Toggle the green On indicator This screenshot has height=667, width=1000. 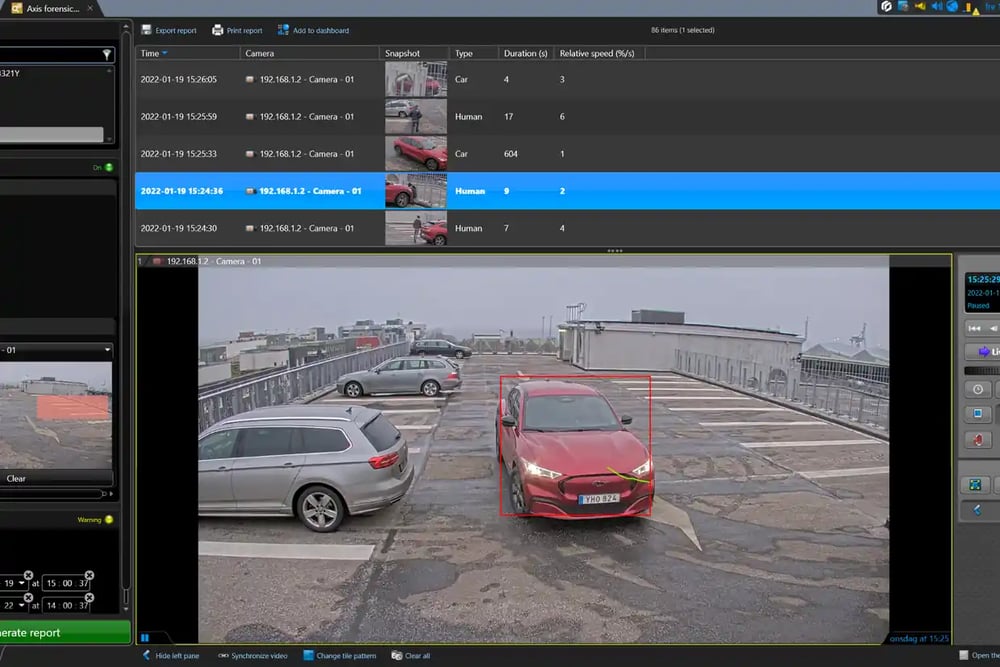[108, 168]
